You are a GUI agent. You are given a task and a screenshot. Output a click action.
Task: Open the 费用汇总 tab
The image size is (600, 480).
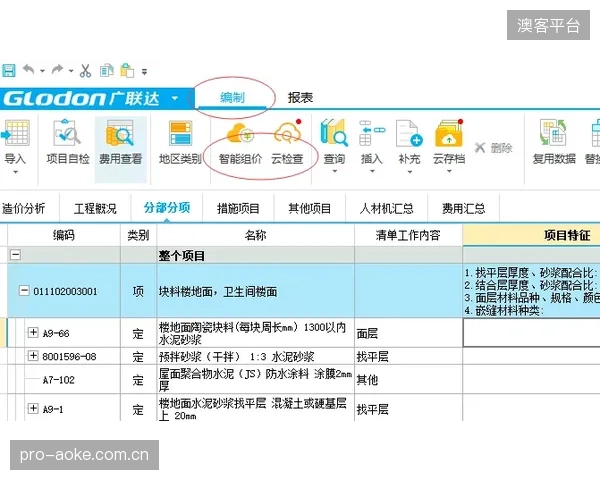coord(463,209)
